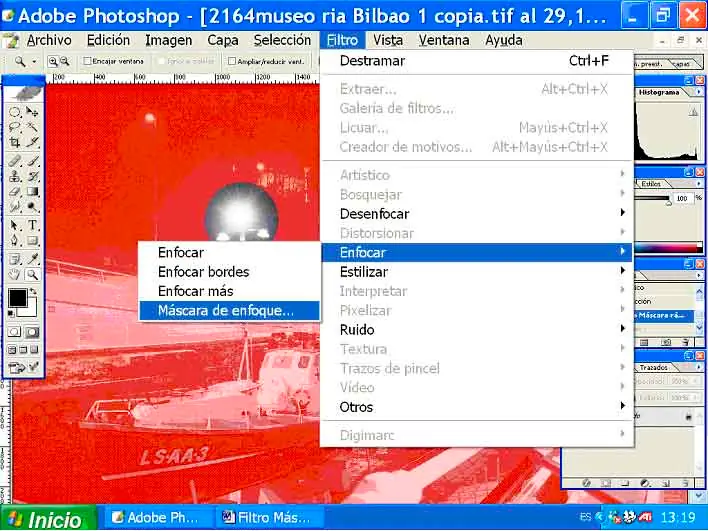This screenshot has height=531, width=708.
Task: Select the Eraser tool
Action: pos(15,192)
